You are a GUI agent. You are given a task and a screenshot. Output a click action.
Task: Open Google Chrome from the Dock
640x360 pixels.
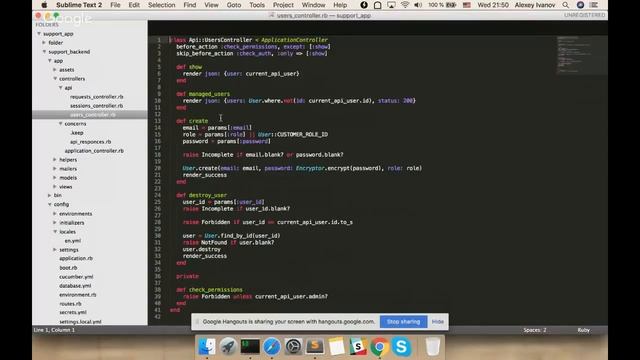(380, 347)
